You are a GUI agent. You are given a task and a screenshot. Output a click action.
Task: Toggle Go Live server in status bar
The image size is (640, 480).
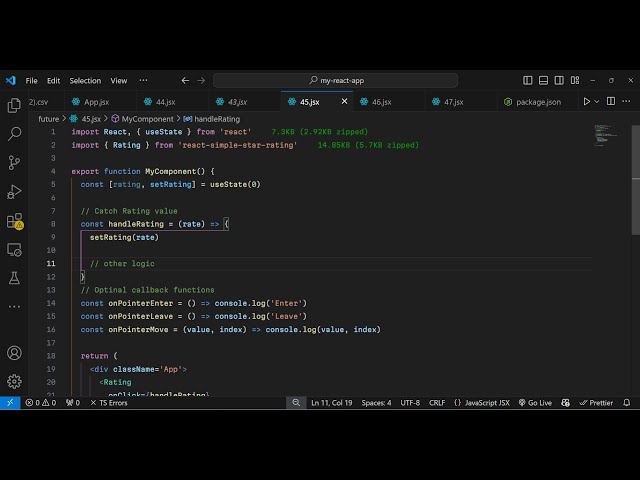pyautogui.click(x=535, y=403)
